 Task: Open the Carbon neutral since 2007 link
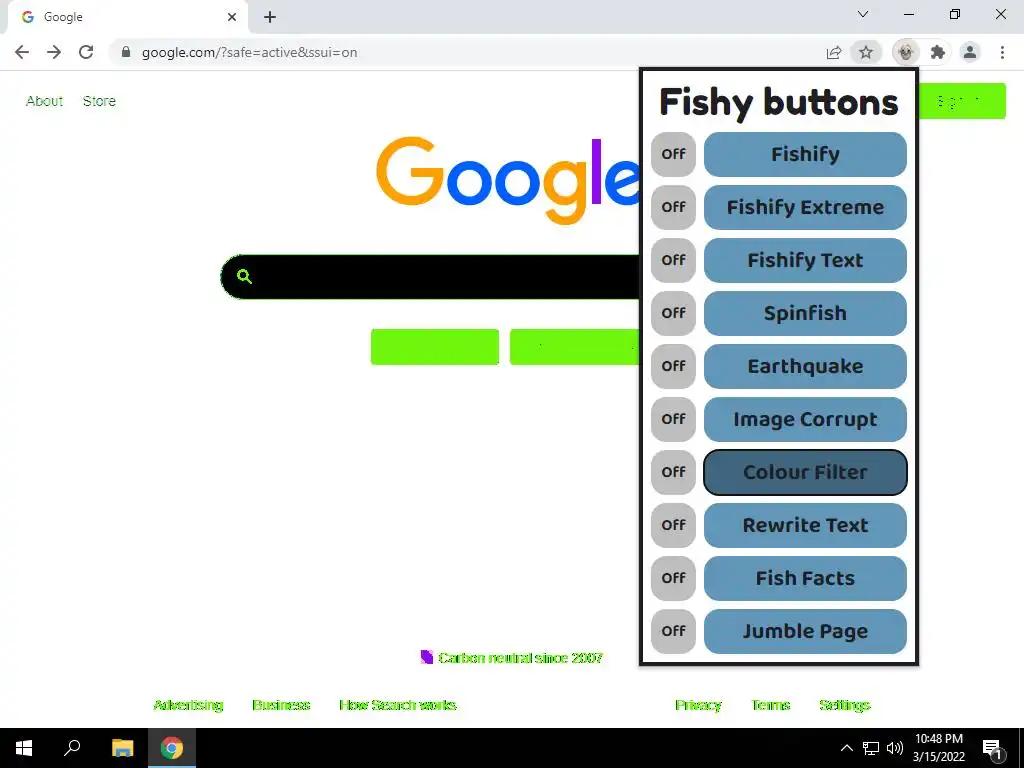pos(520,658)
